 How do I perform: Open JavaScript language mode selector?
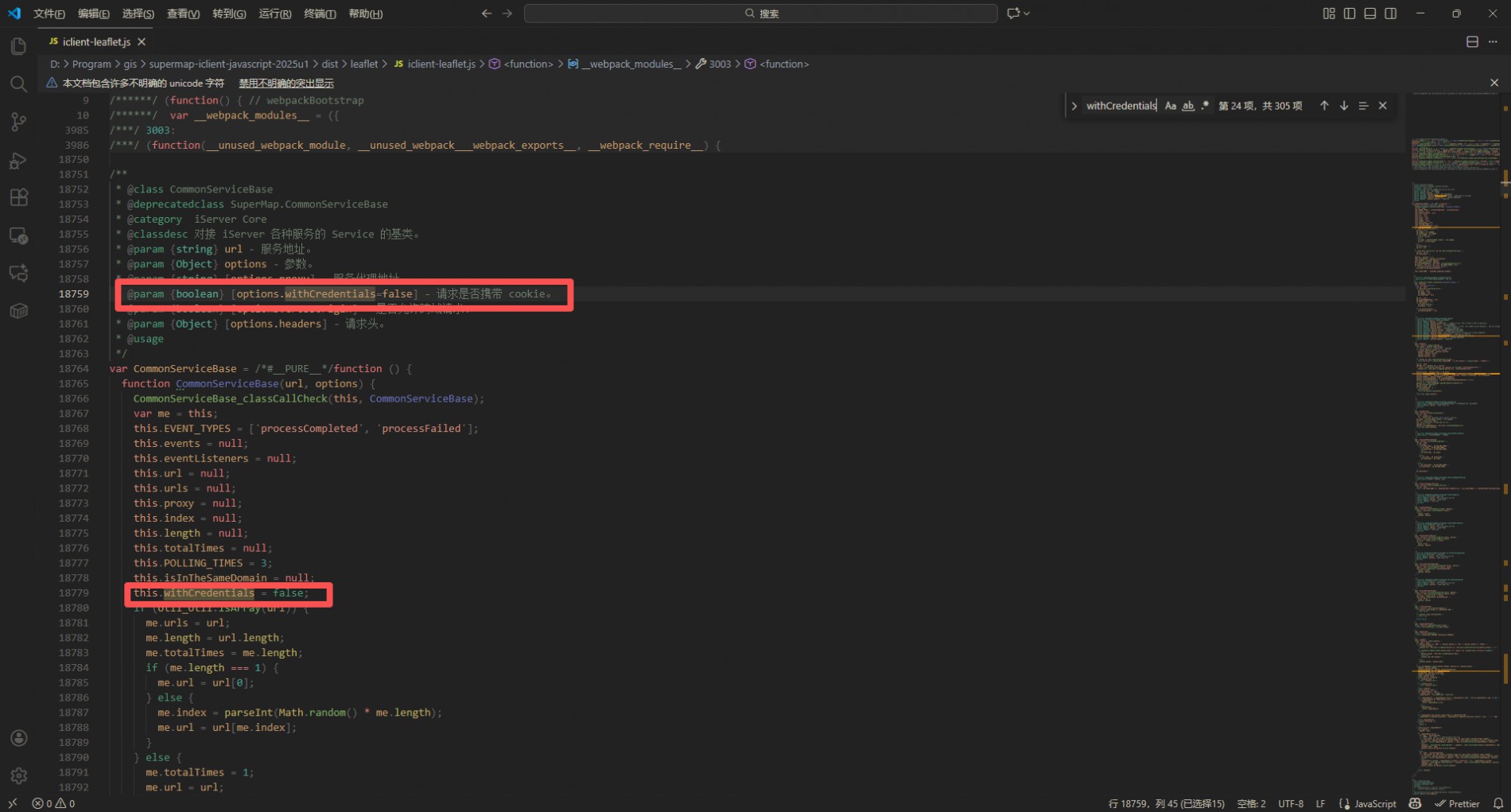(x=1374, y=803)
